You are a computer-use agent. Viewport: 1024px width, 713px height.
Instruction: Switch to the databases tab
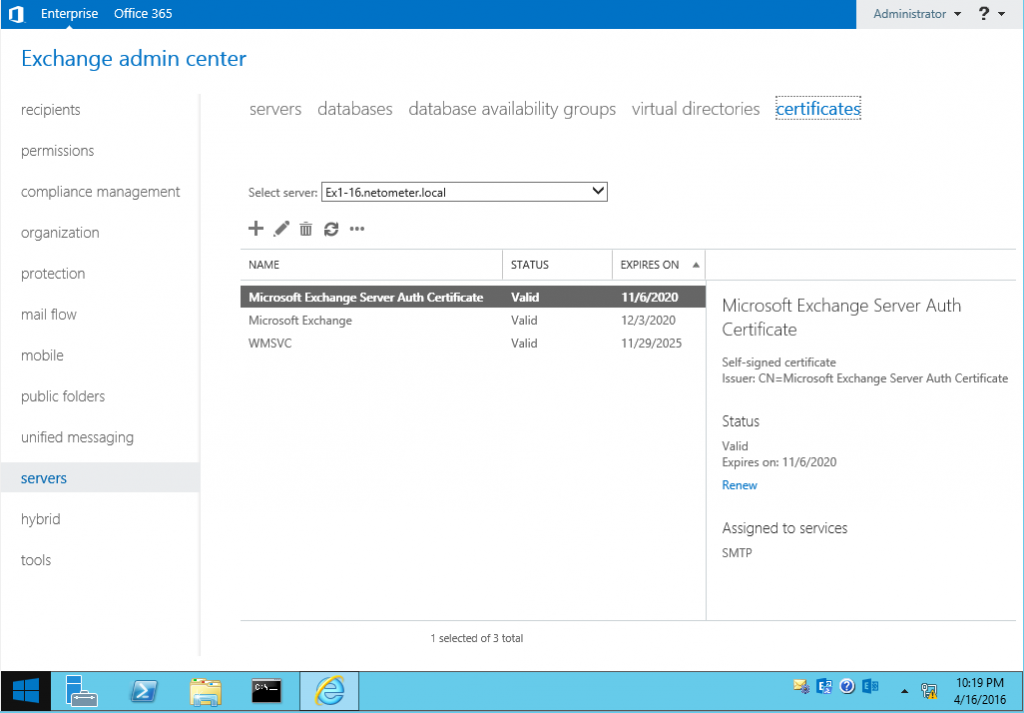pos(355,108)
